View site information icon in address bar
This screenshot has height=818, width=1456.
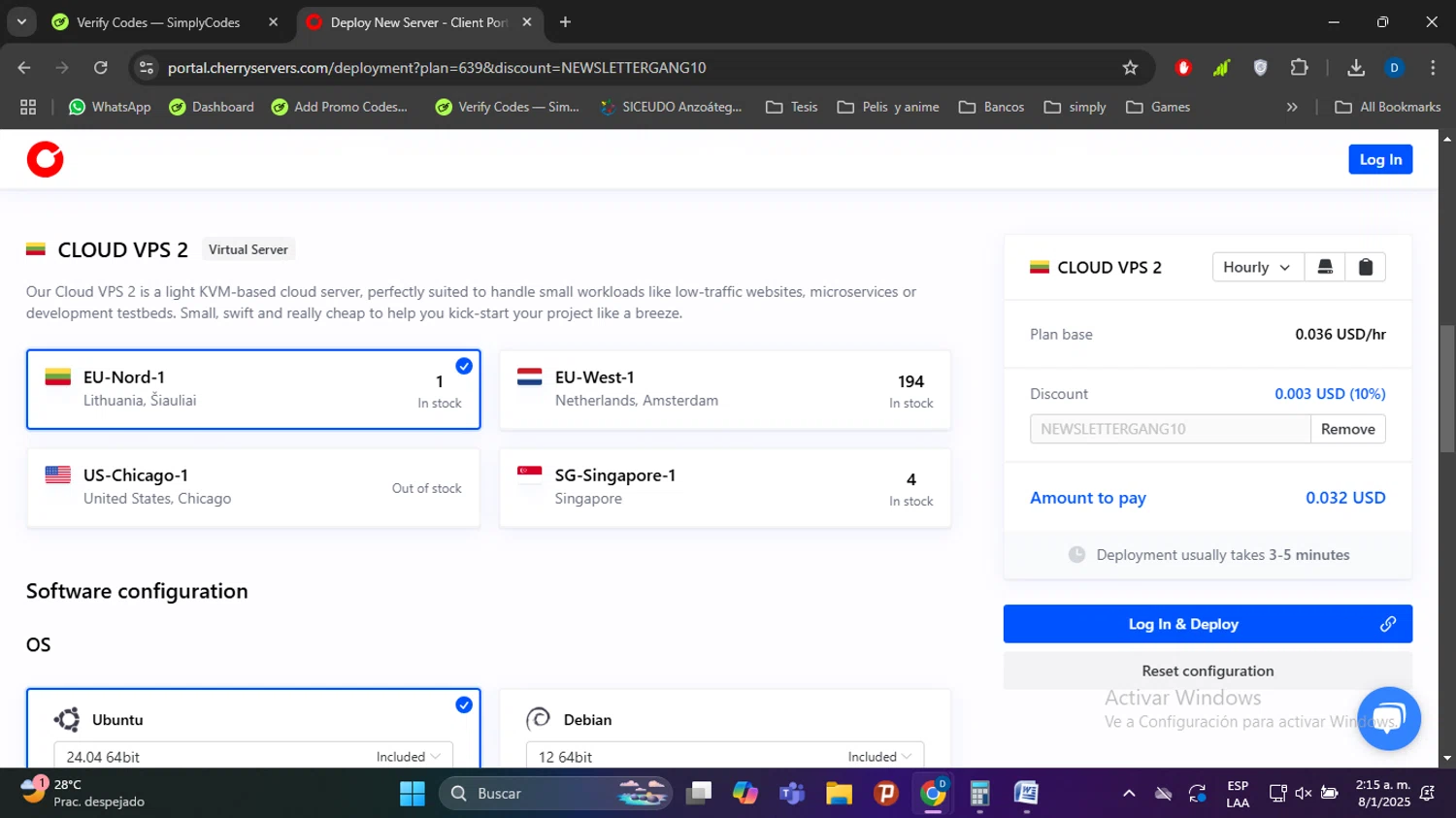tap(147, 68)
